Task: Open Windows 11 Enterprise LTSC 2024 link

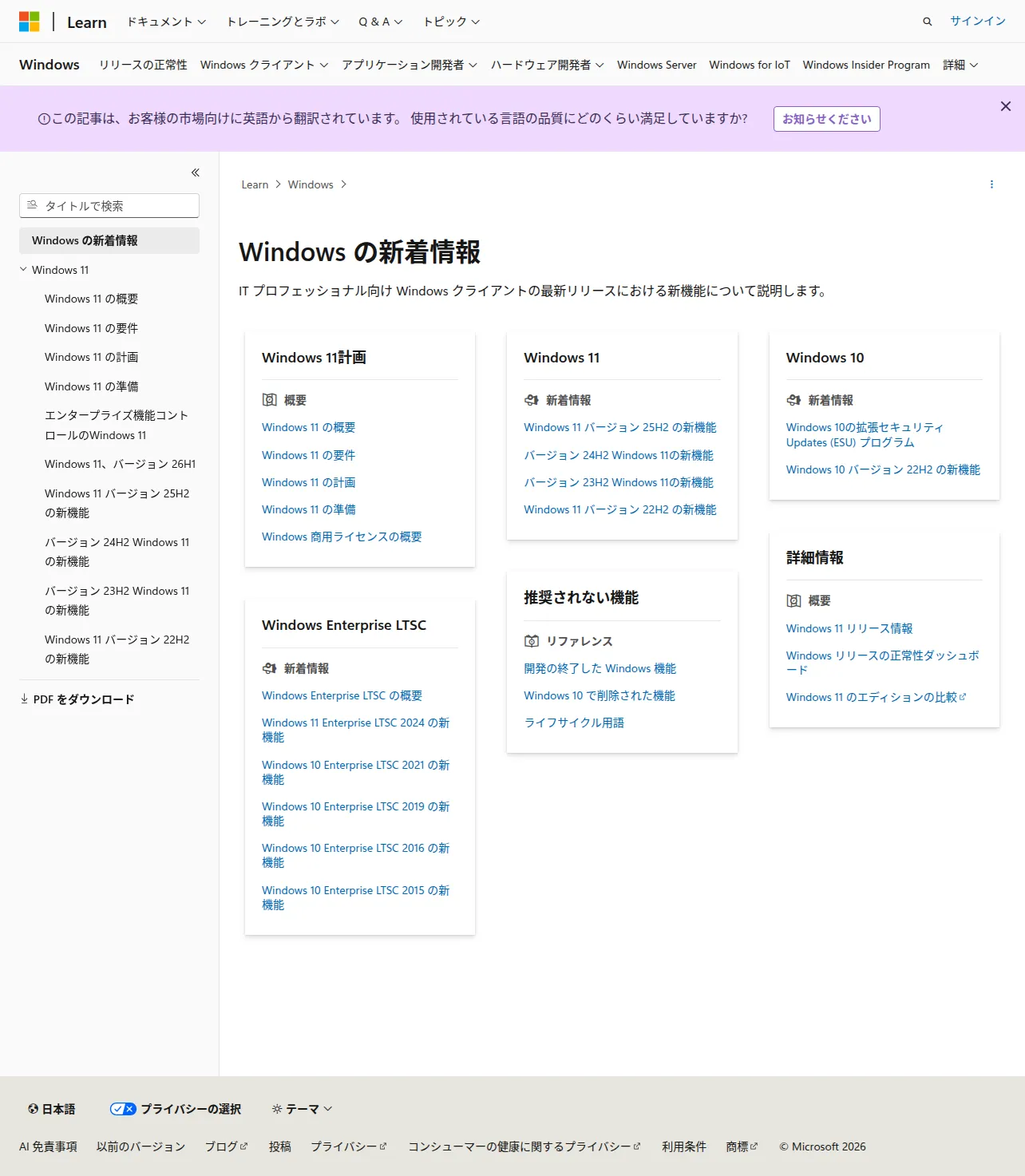Action: coord(355,730)
